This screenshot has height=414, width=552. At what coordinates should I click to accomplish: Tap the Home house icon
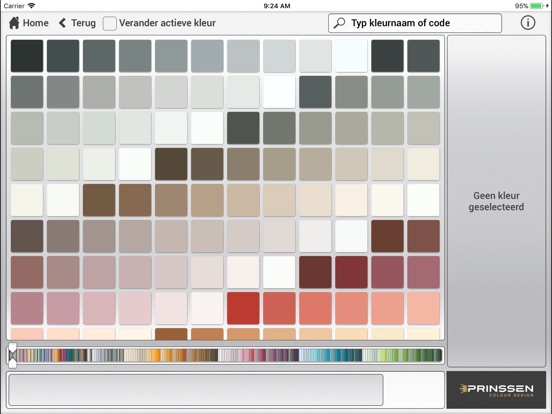coord(14,23)
